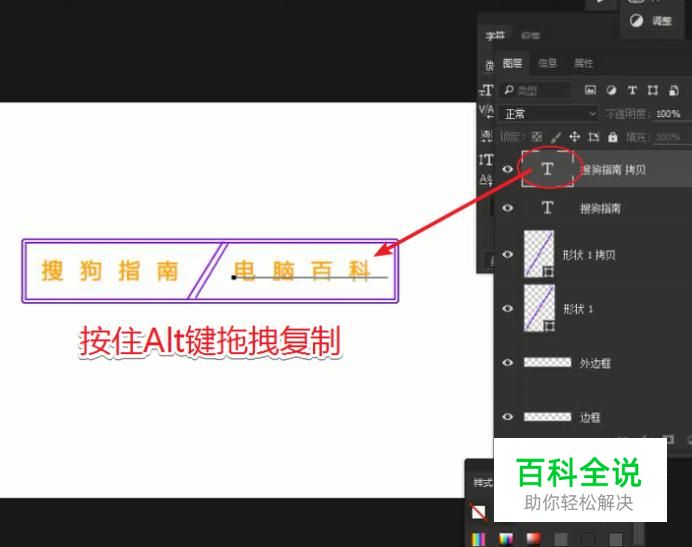
Task: Click baseline shift icon in Character panel
Action: click(x=486, y=180)
